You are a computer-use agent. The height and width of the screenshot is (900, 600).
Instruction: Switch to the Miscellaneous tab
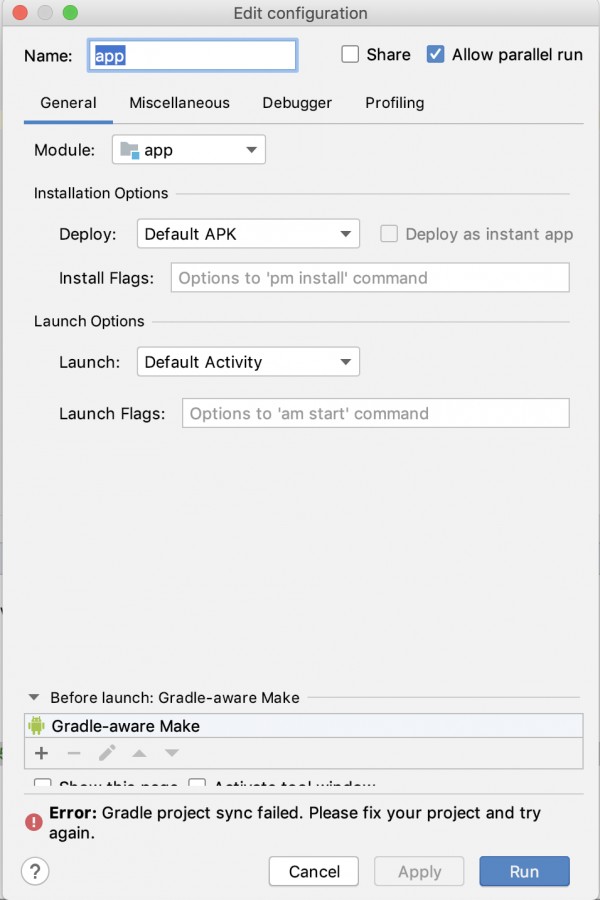179,103
